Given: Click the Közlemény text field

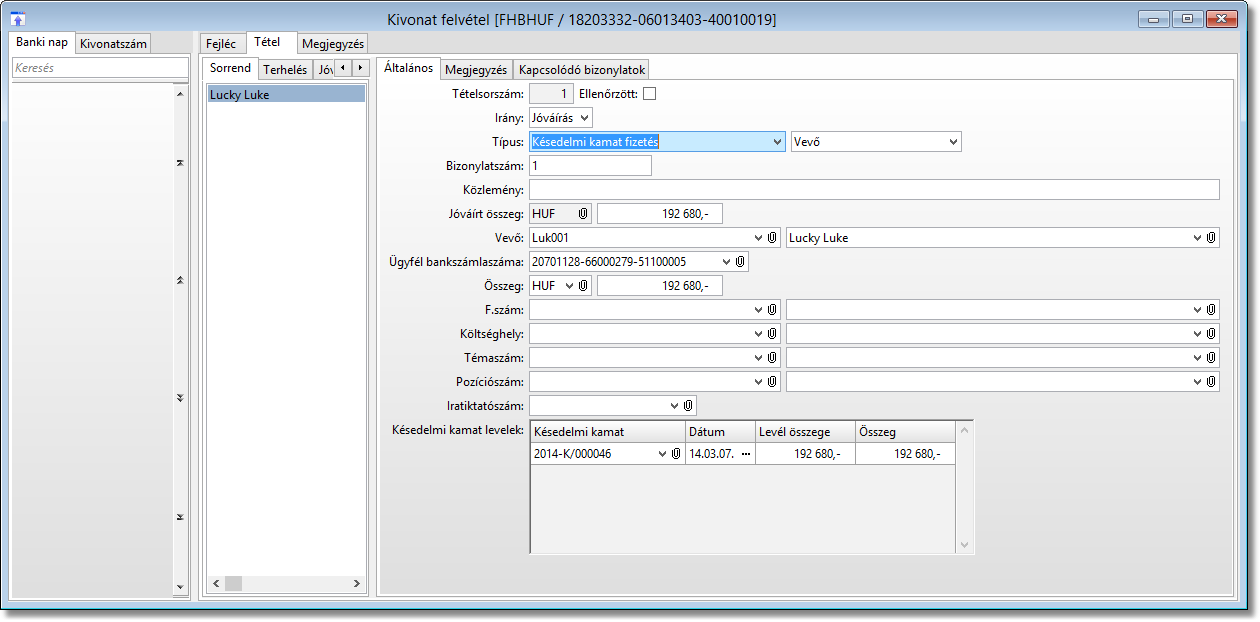Looking at the screenshot, I should tap(874, 190).
